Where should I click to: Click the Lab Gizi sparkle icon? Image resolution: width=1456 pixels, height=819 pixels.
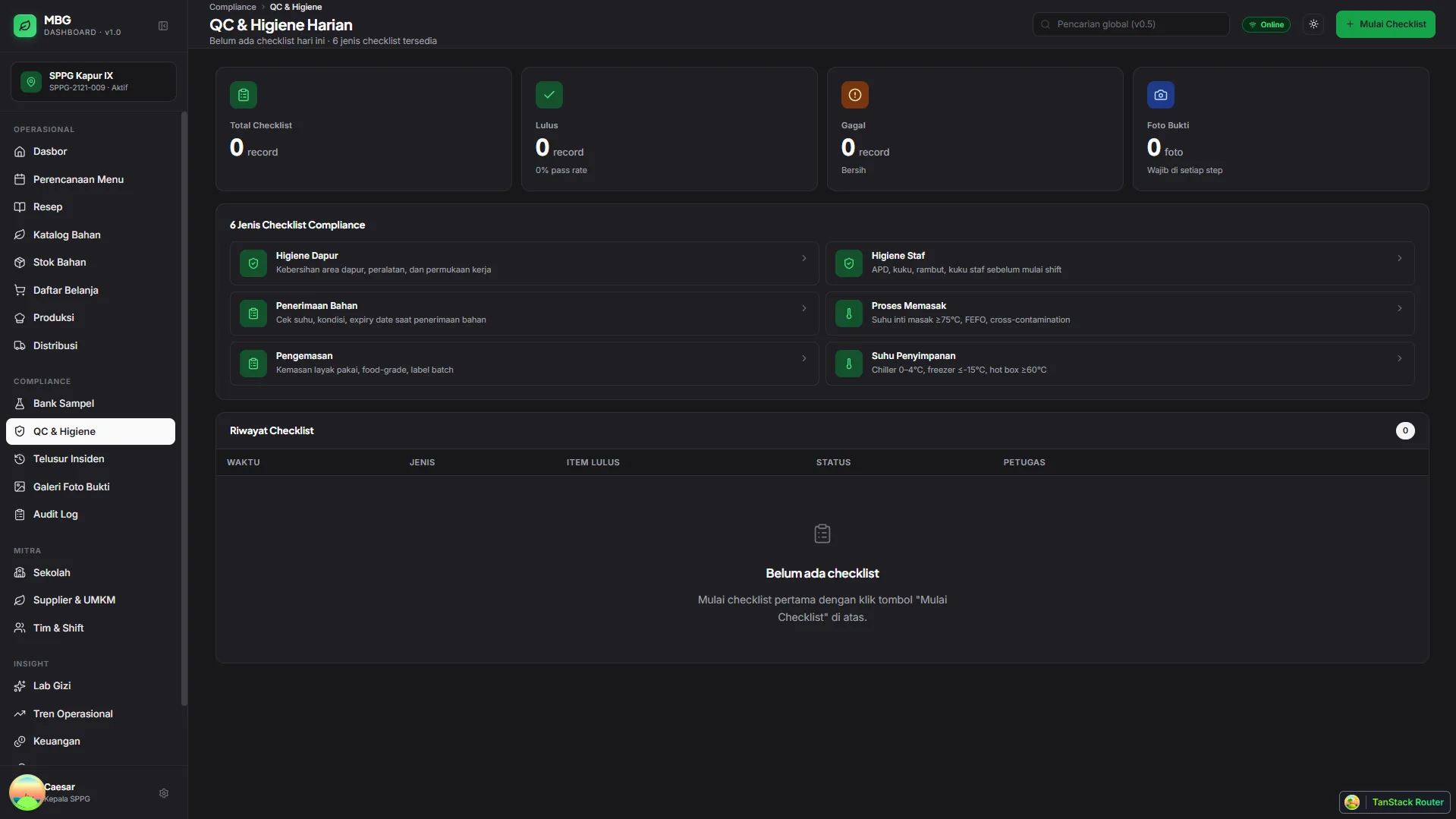[x=20, y=686]
